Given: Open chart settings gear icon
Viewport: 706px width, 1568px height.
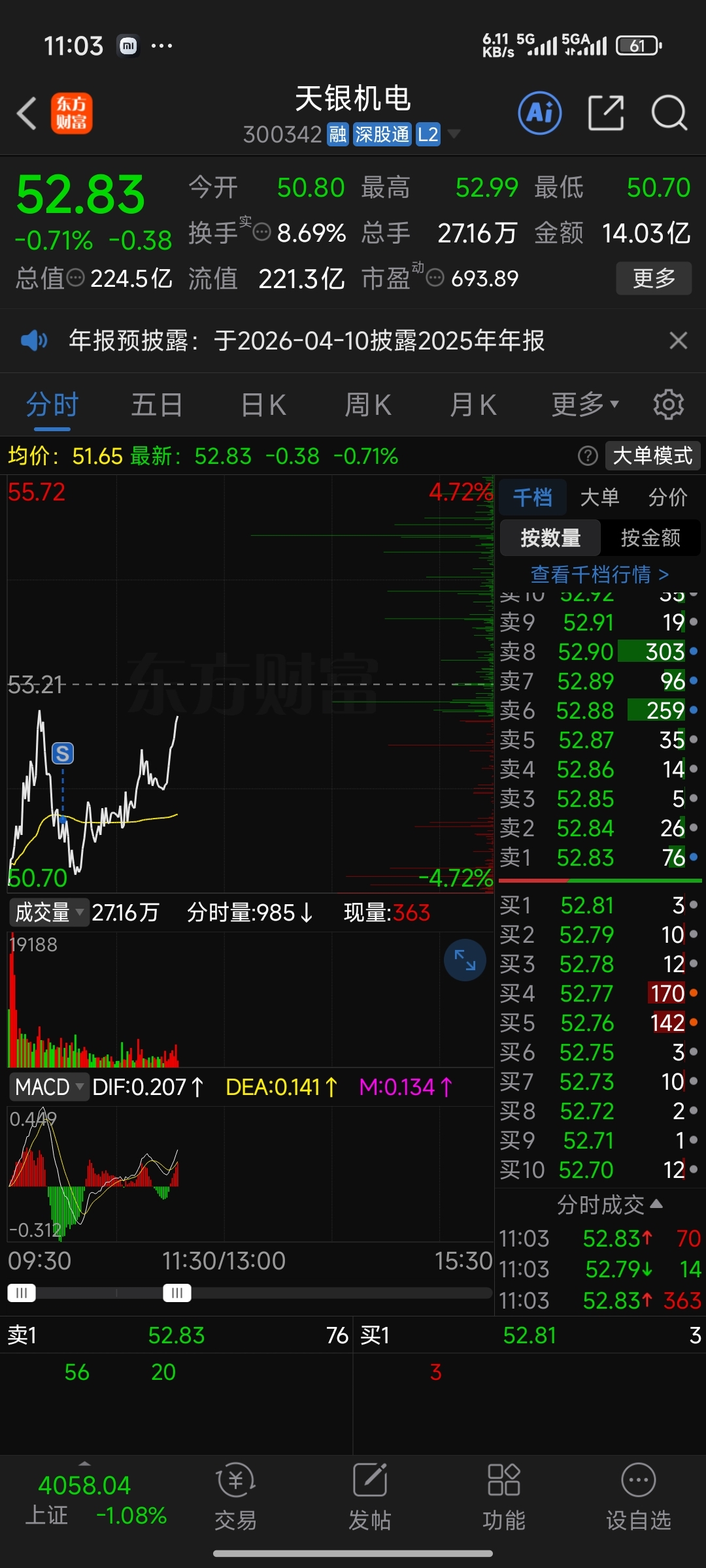Looking at the screenshot, I should [x=669, y=404].
